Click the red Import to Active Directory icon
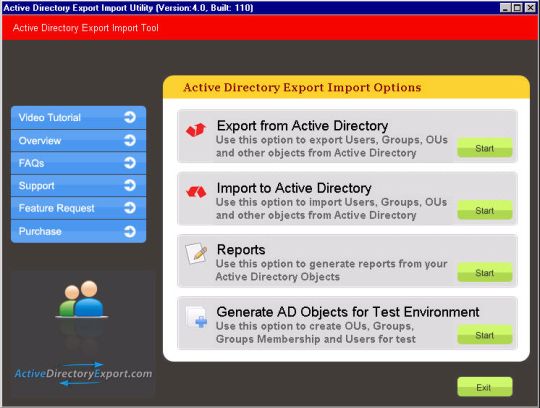This screenshot has height=408, width=540. tap(196, 192)
